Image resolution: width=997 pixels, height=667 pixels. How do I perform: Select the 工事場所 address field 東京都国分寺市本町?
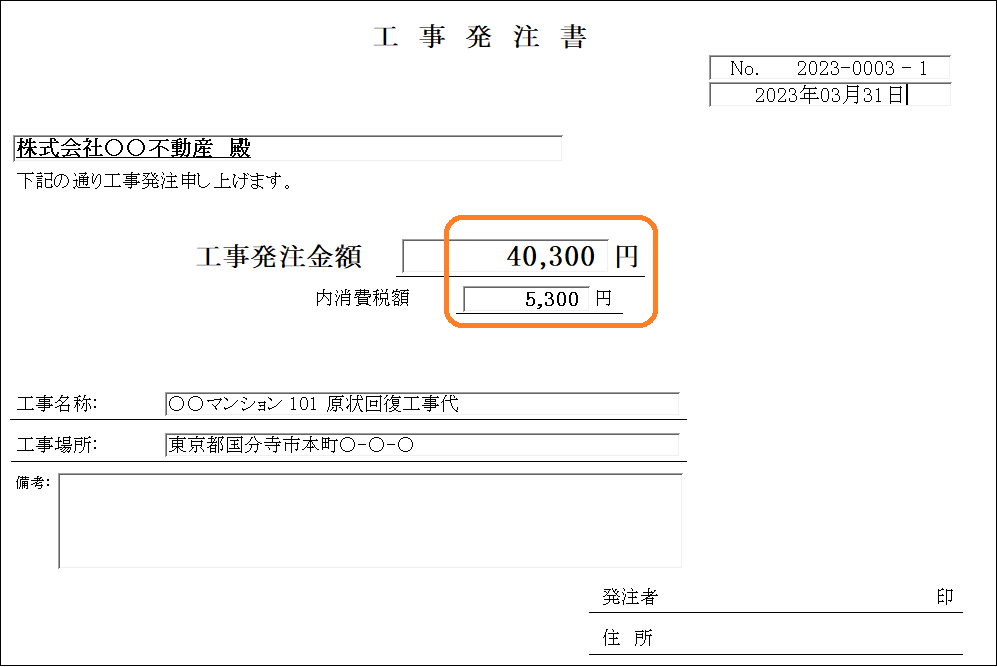tap(421, 445)
